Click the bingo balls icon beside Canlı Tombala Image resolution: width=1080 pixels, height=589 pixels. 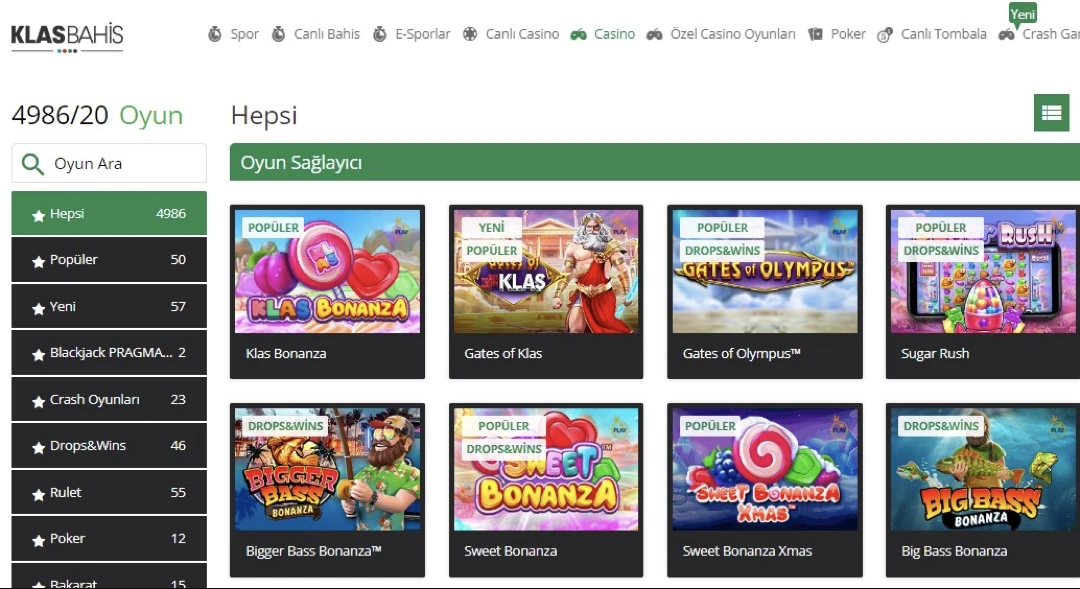[885, 34]
